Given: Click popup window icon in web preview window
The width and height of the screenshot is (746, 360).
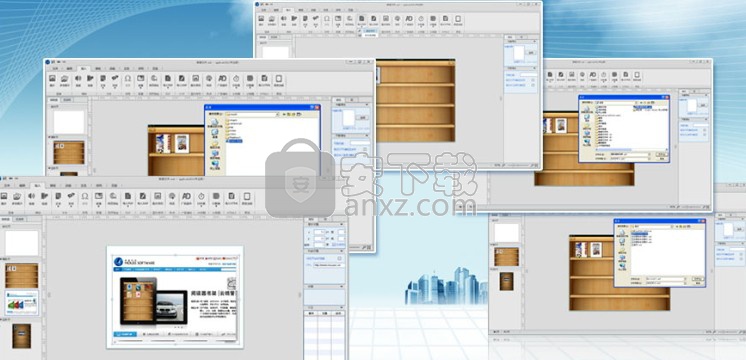Looking at the screenshot, I should pos(98,196).
